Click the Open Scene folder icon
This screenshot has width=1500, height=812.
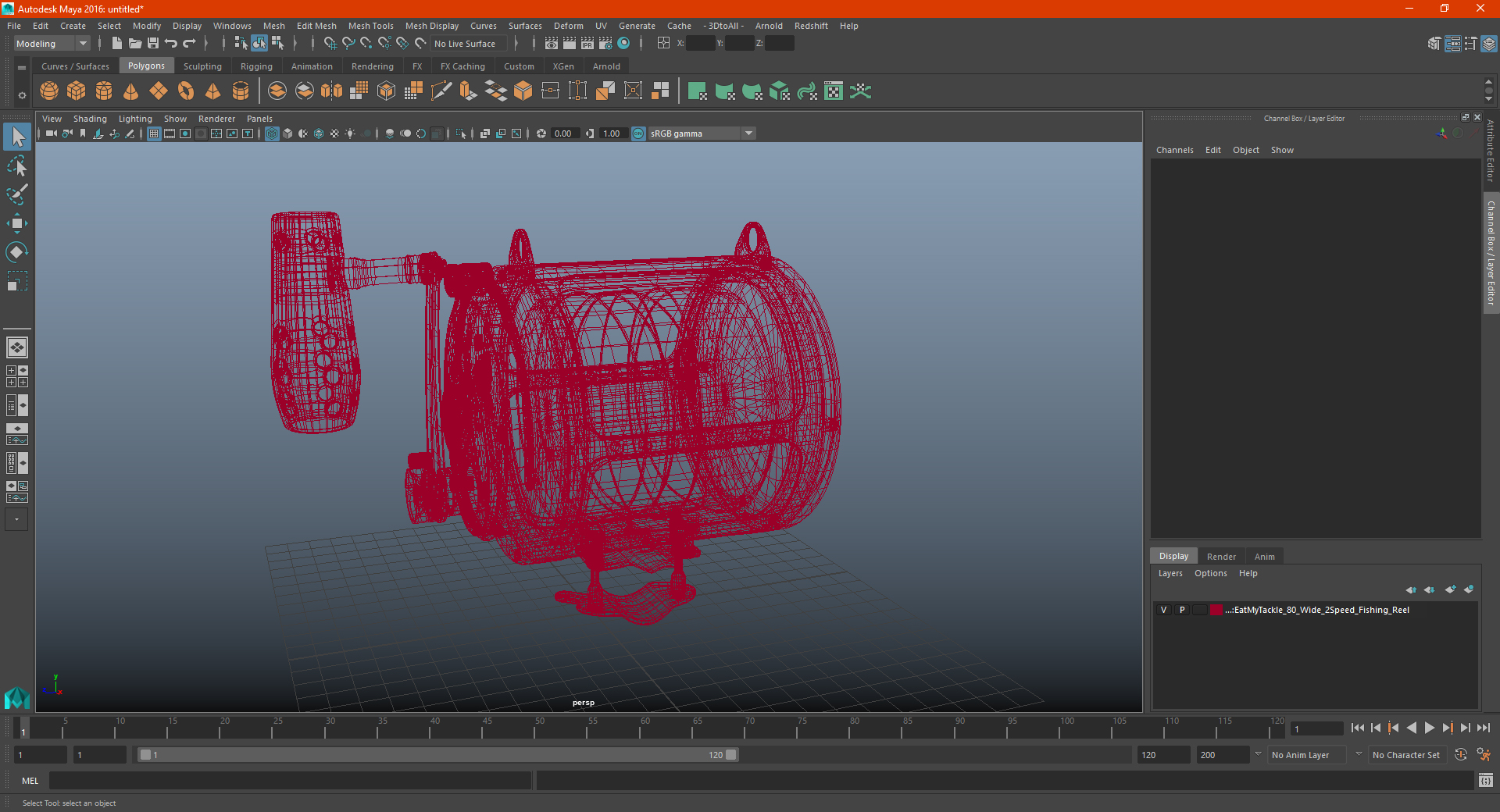click(x=134, y=44)
